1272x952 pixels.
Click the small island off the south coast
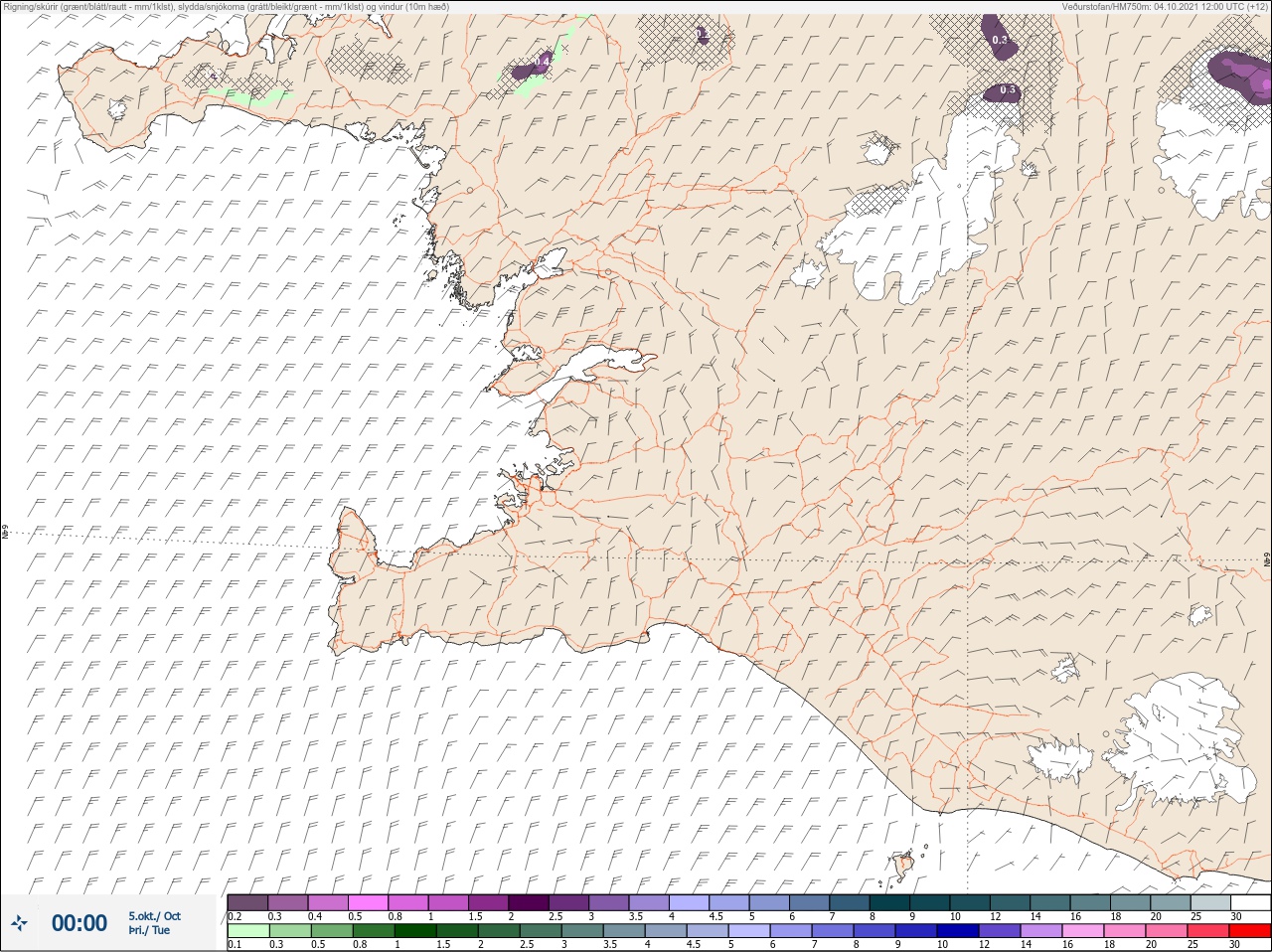[x=904, y=866]
